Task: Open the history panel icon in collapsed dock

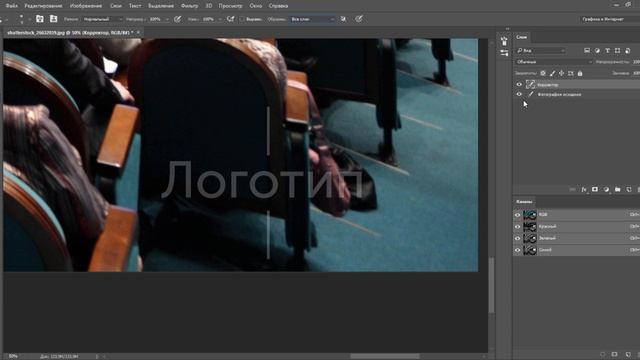Action: click(x=504, y=41)
